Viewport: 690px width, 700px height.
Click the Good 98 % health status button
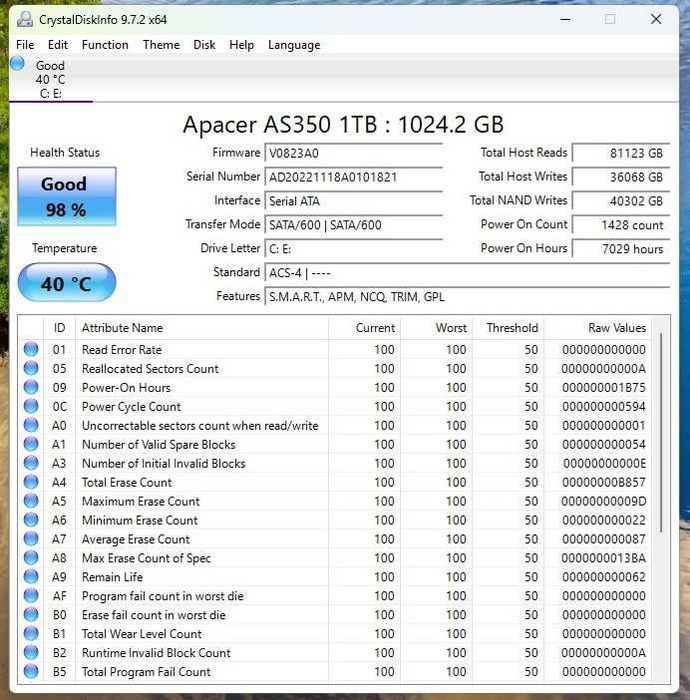(x=67, y=196)
